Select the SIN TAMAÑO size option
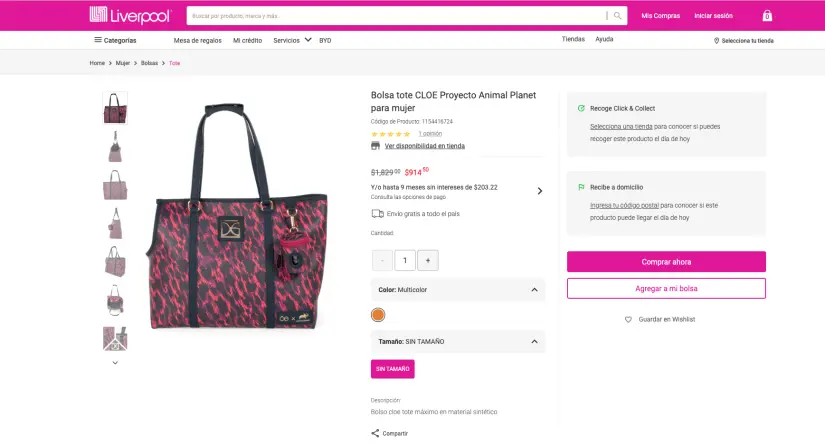The height and width of the screenshot is (446, 825). click(392, 369)
